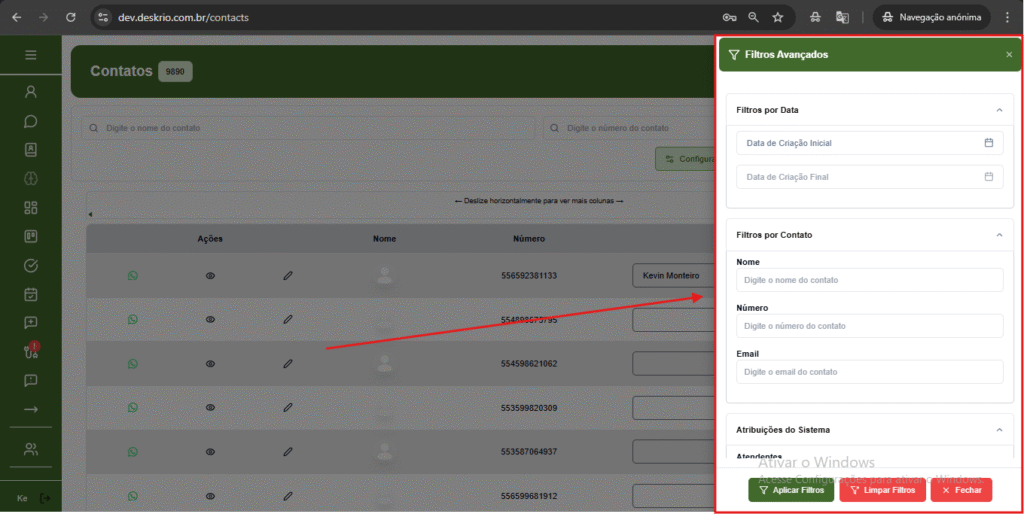1024x514 pixels.
Task: Click the sidebar icon with red notification badge
Action: (31, 351)
